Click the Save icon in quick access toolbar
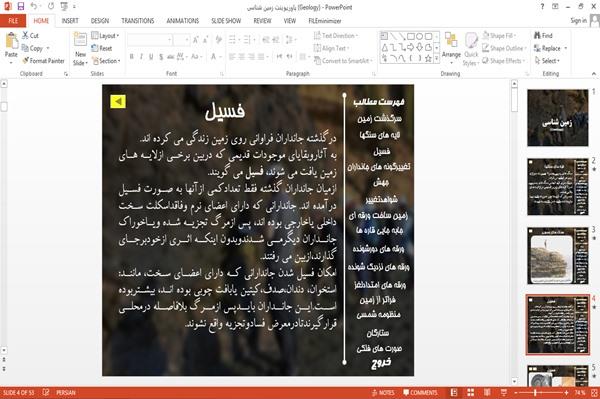 [x=21, y=7]
